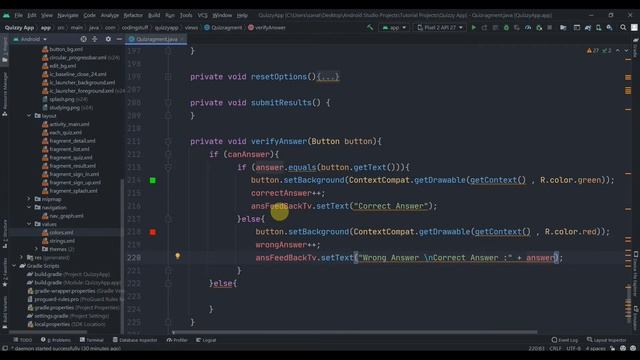Open the Tools menu
This screenshot has height=360, width=640.
pos(186,15)
